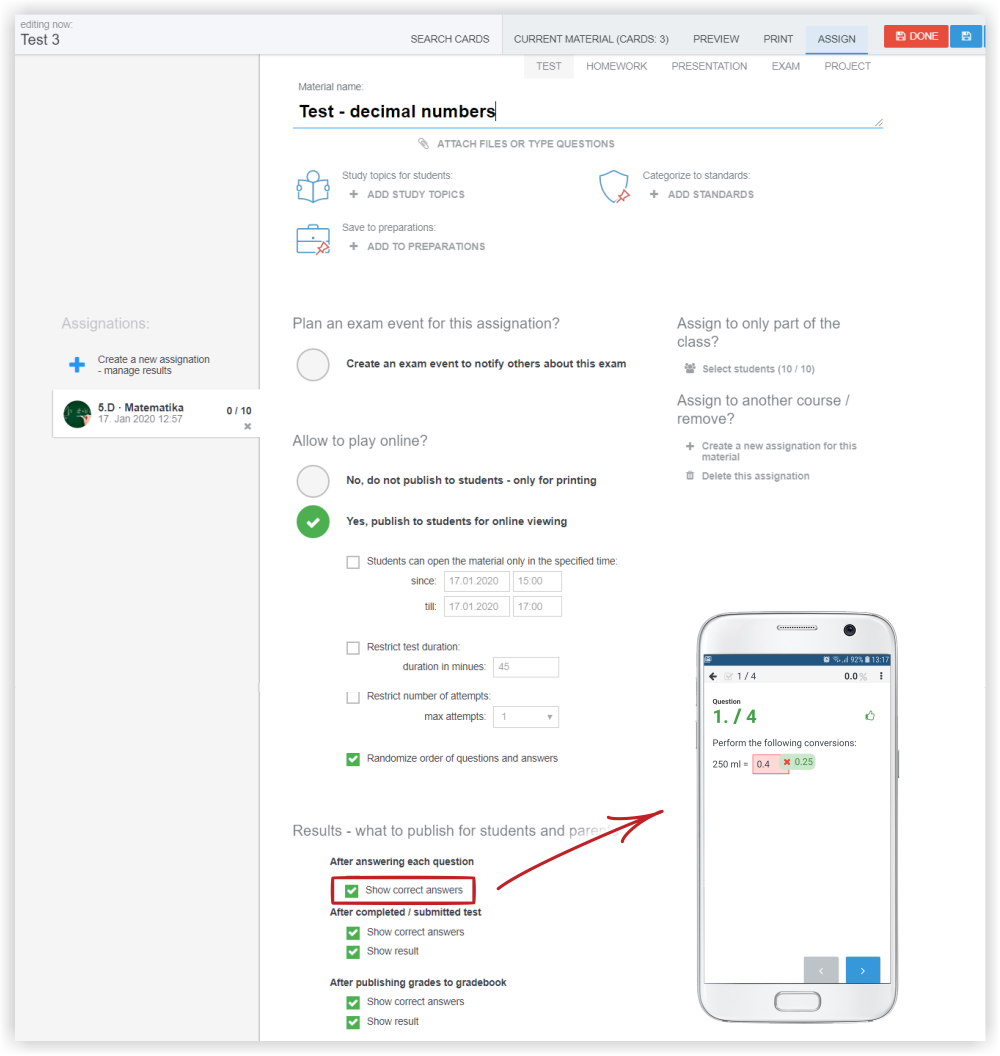
Task: Open Current Material (Cards: 3) tab
Action: [x=591, y=39]
